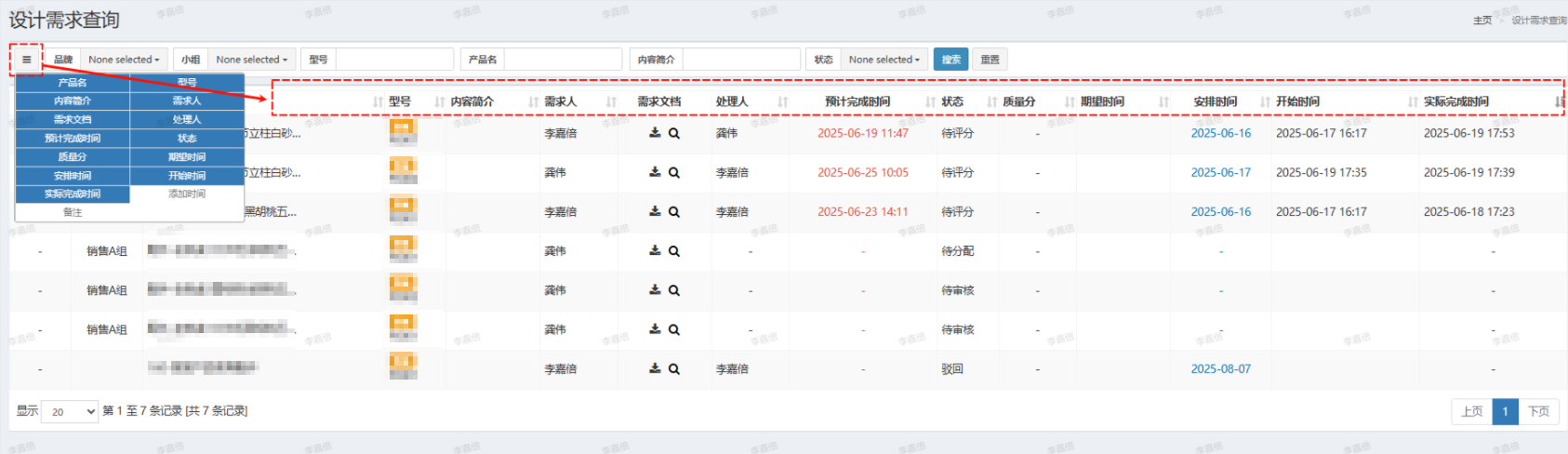
Task: Go to the 主页 breadcrumb link
Action: [1482, 20]
